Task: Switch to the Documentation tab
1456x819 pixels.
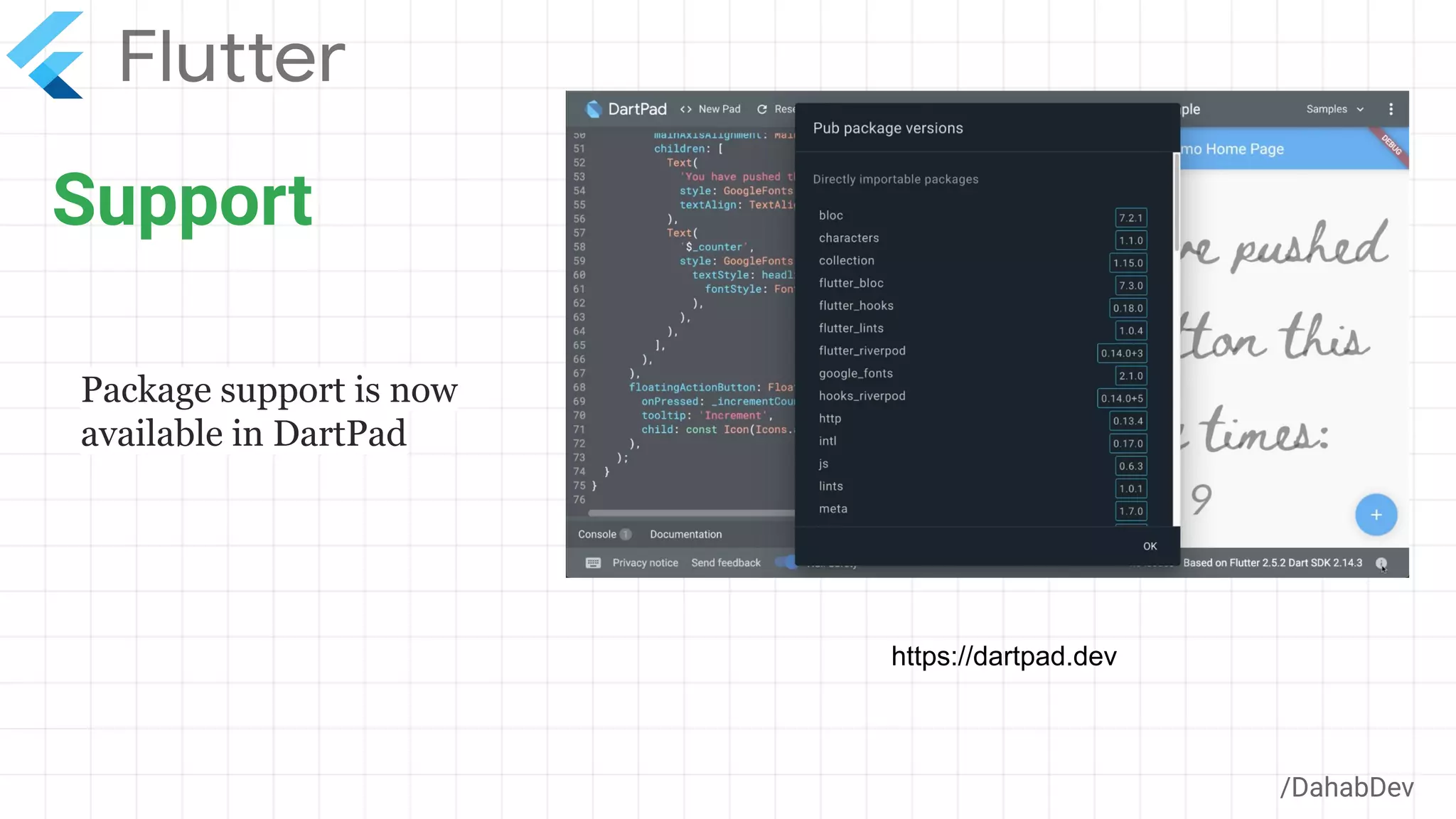Action: [685, 534]
